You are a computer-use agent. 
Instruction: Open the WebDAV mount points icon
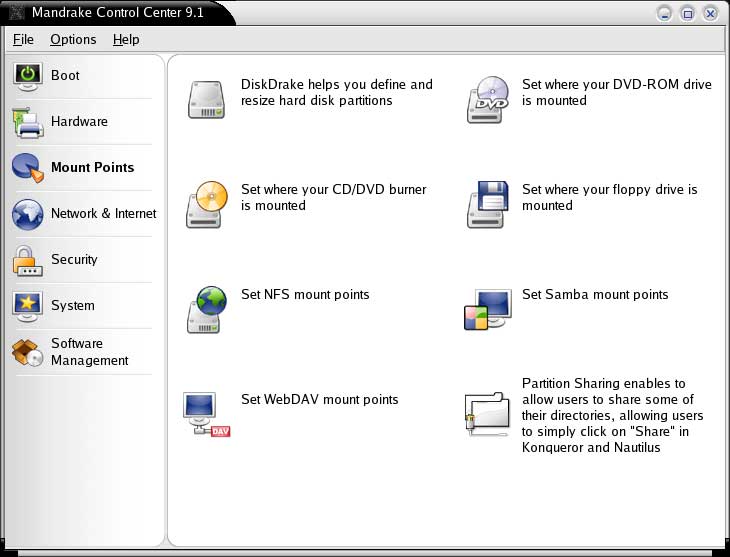[x=207, y=414]
